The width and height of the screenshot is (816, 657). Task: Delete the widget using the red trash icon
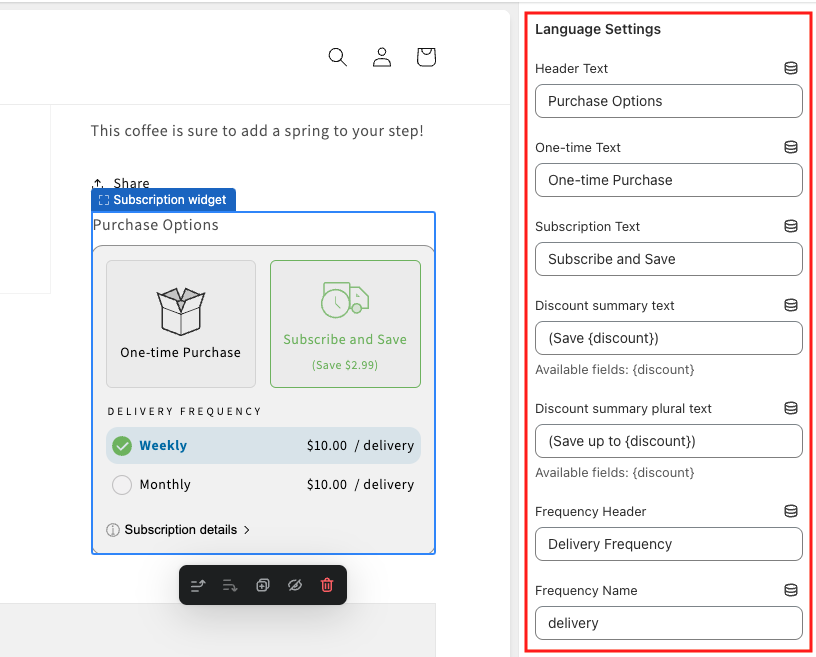326,585
